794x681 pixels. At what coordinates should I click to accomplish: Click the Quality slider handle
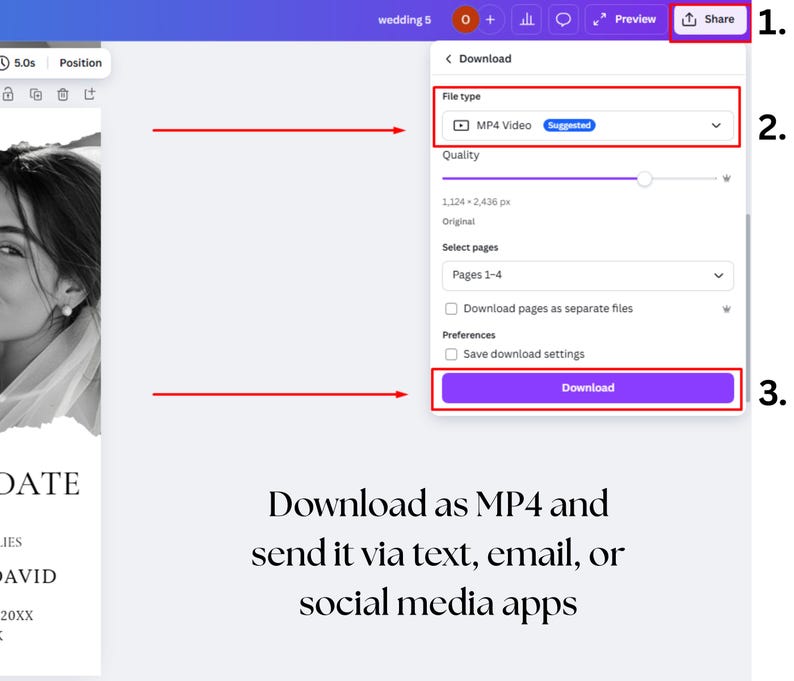(x=644, y=178)
